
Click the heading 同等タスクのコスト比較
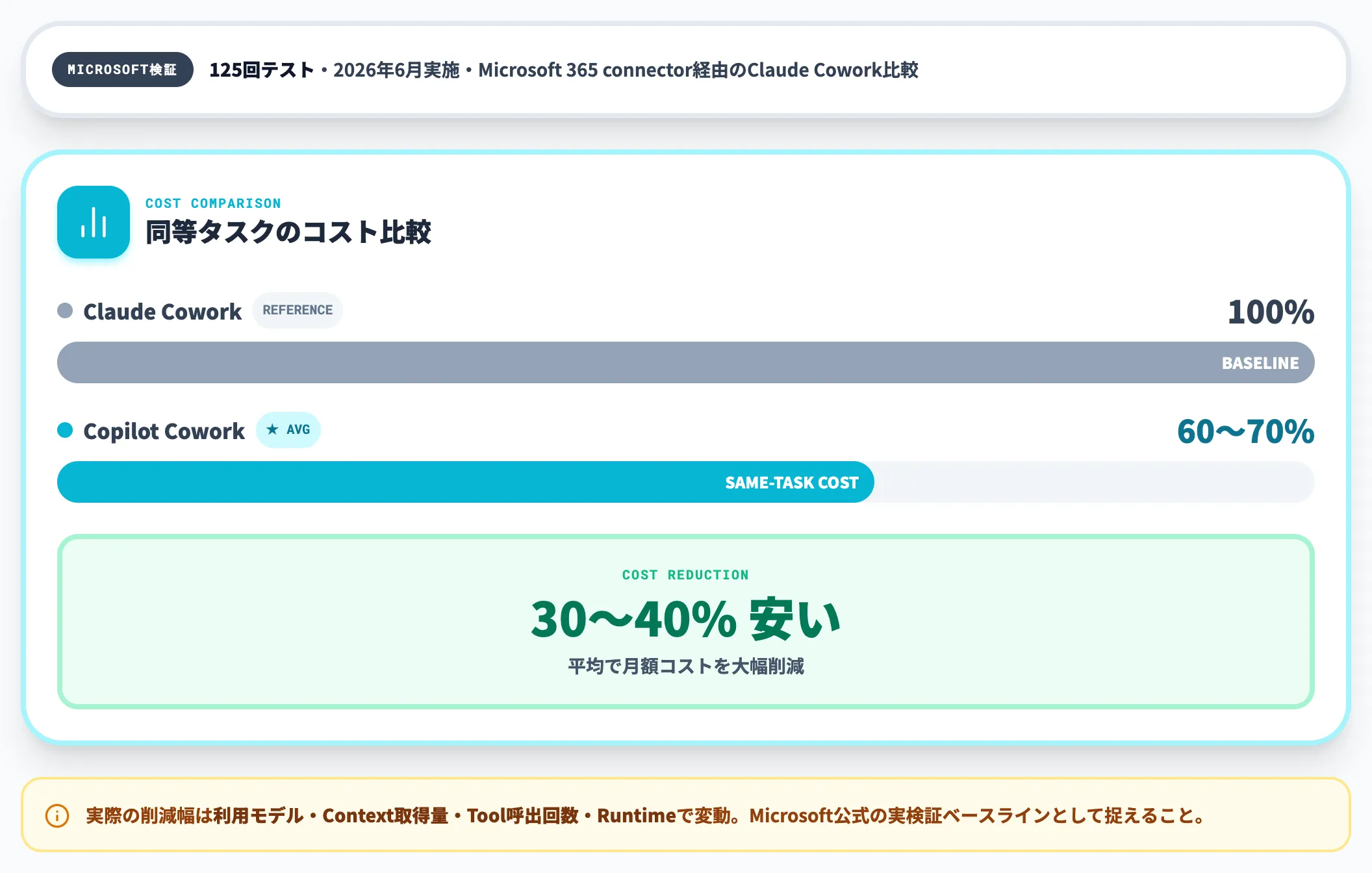[288, 232]
